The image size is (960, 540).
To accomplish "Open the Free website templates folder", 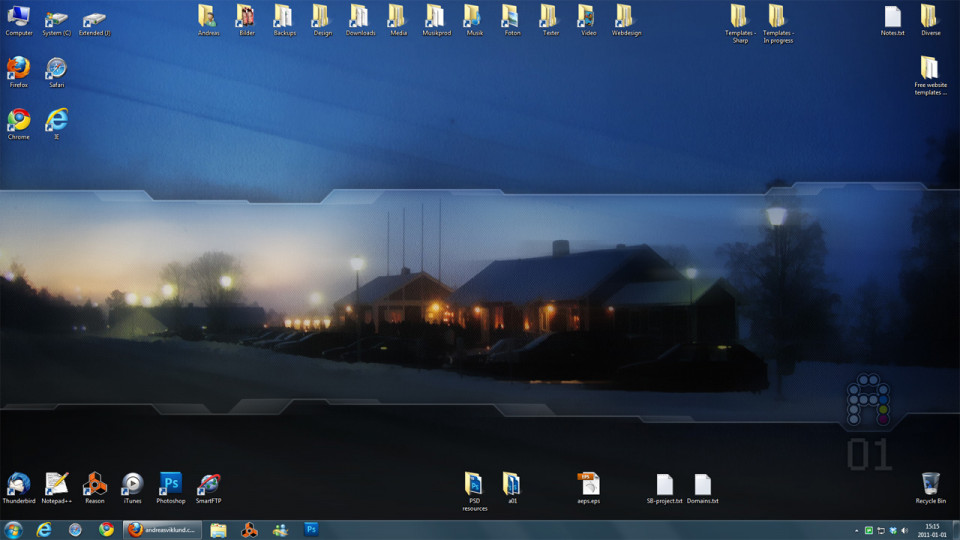I will pos(930,76).
